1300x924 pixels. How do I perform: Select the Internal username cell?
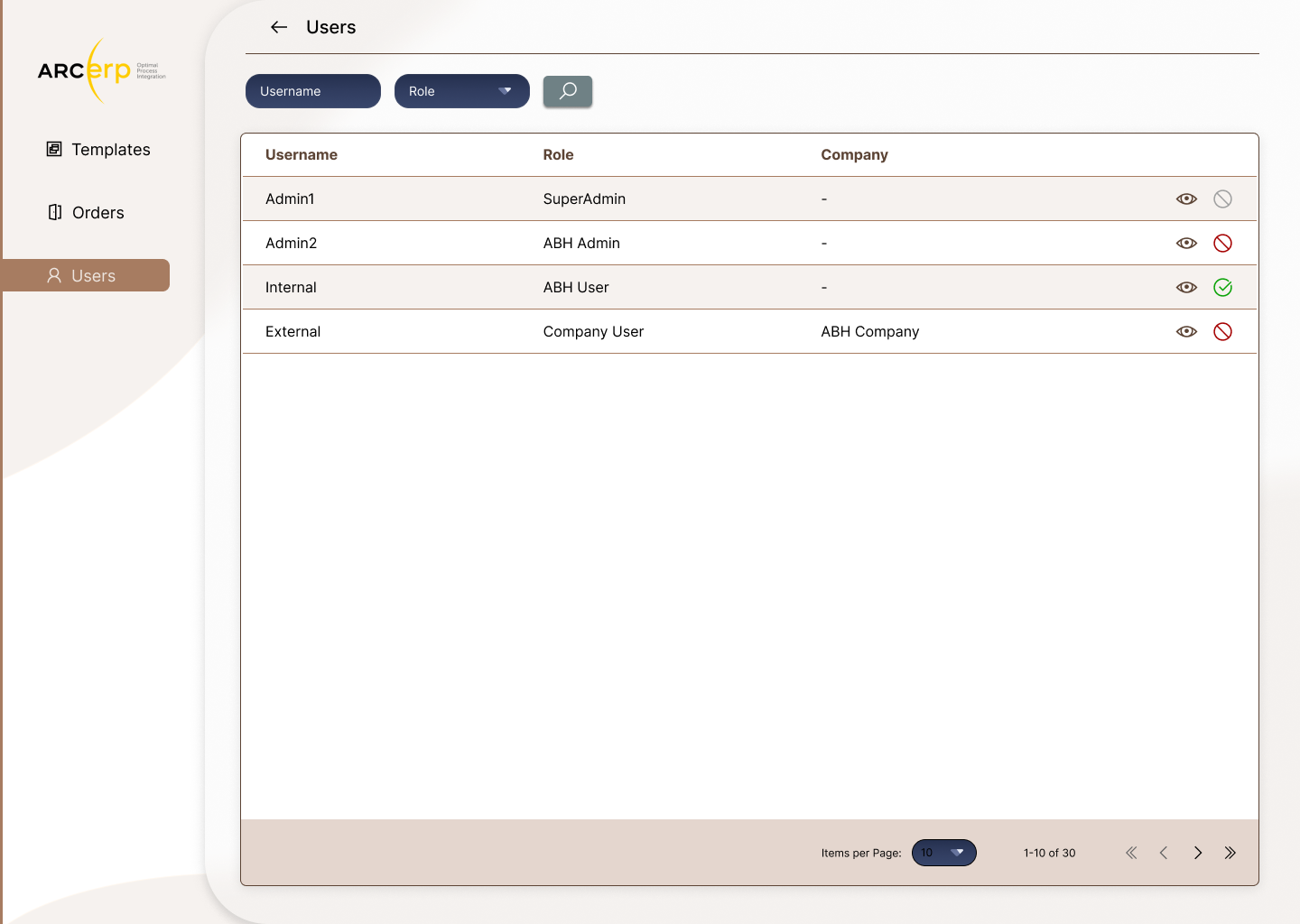pos(291,287)
